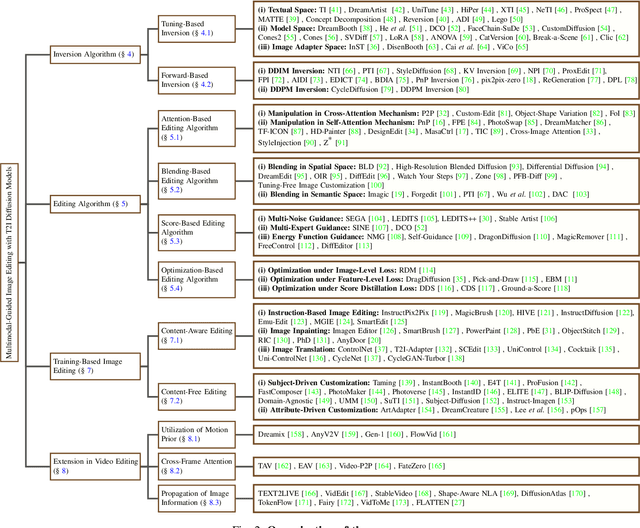Viewport: 640px width, 528px height.
Task: Open citation [126] after Imagen Editor
Action: pyautogui.click(x=388, y=331)
